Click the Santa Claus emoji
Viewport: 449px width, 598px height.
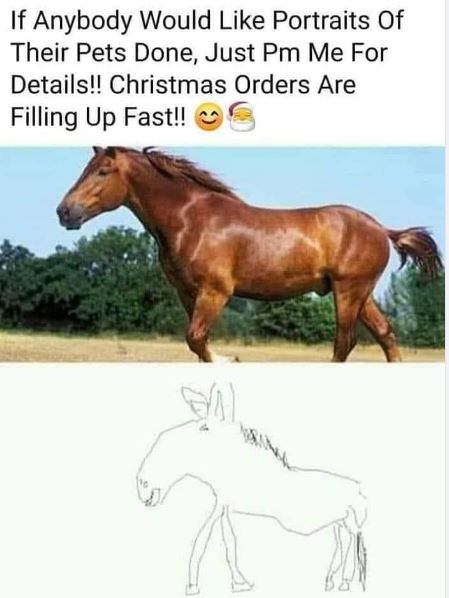[x=241, y=117]
